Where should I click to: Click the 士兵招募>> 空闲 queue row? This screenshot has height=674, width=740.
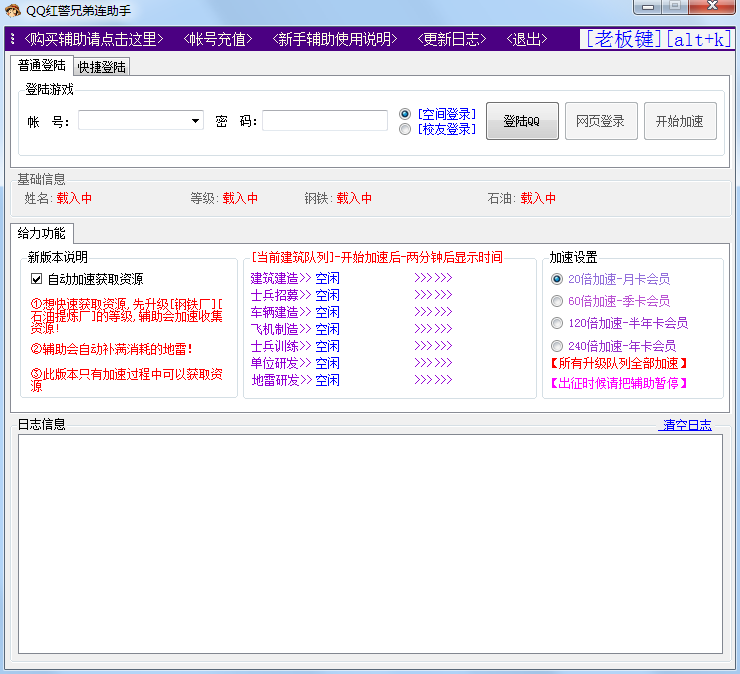coord(295,295)
